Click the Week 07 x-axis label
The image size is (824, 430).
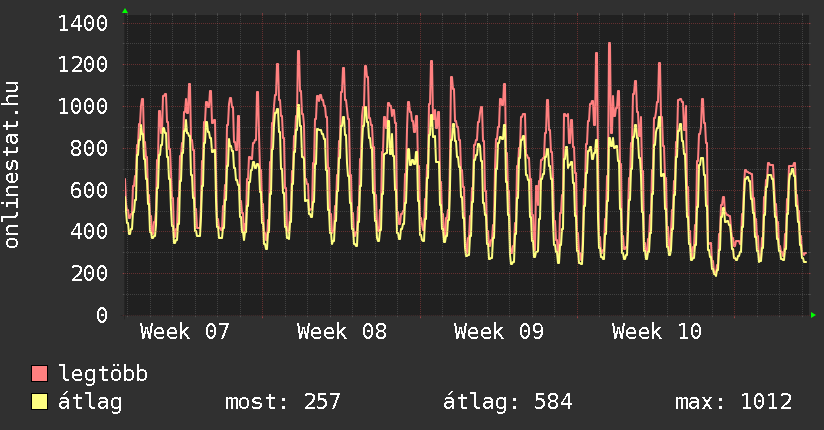pyautogui.click(x=185, y=332)
